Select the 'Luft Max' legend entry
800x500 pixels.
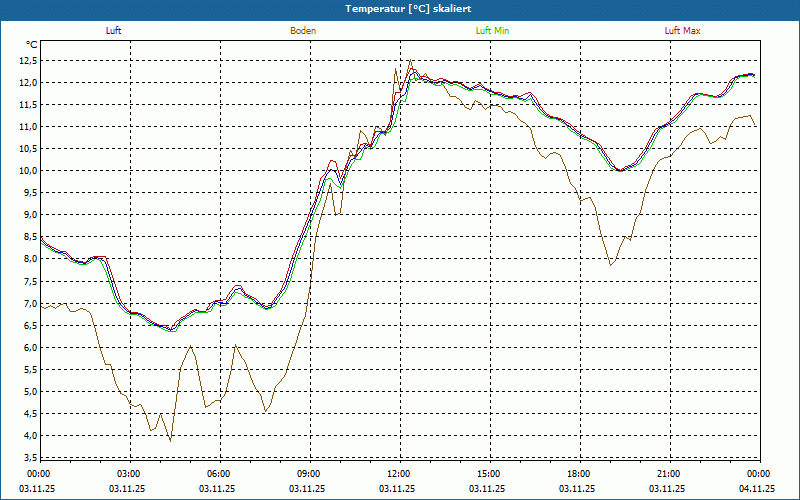tap(683, 31)
